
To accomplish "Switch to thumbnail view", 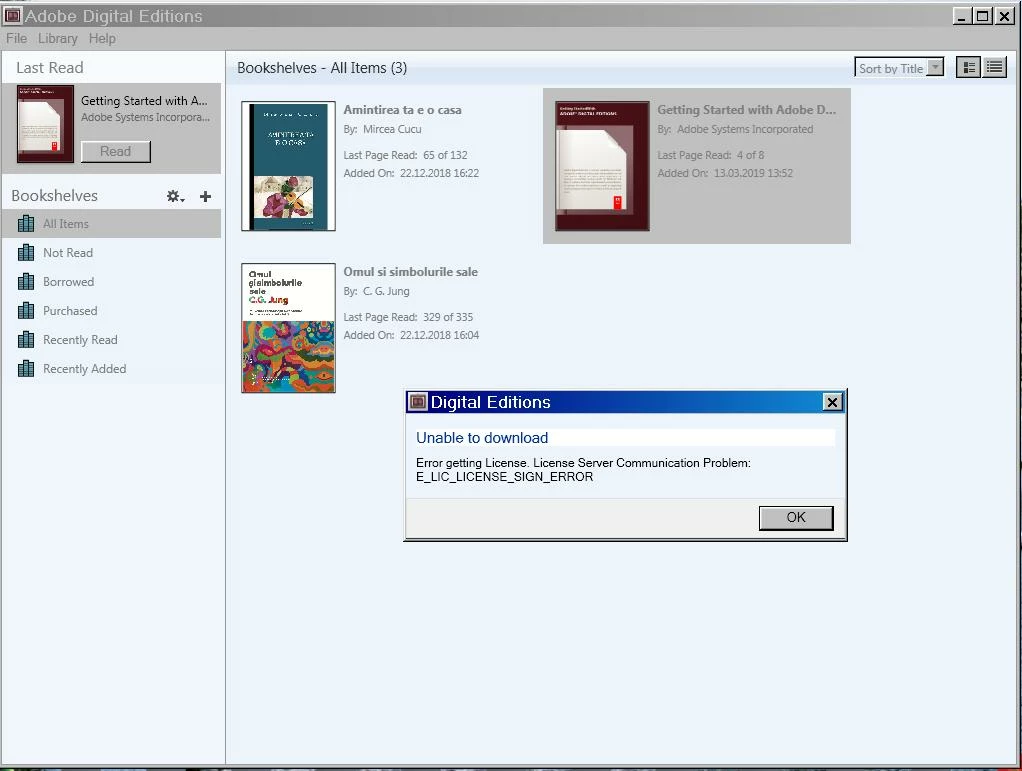I will click(969, 67).
